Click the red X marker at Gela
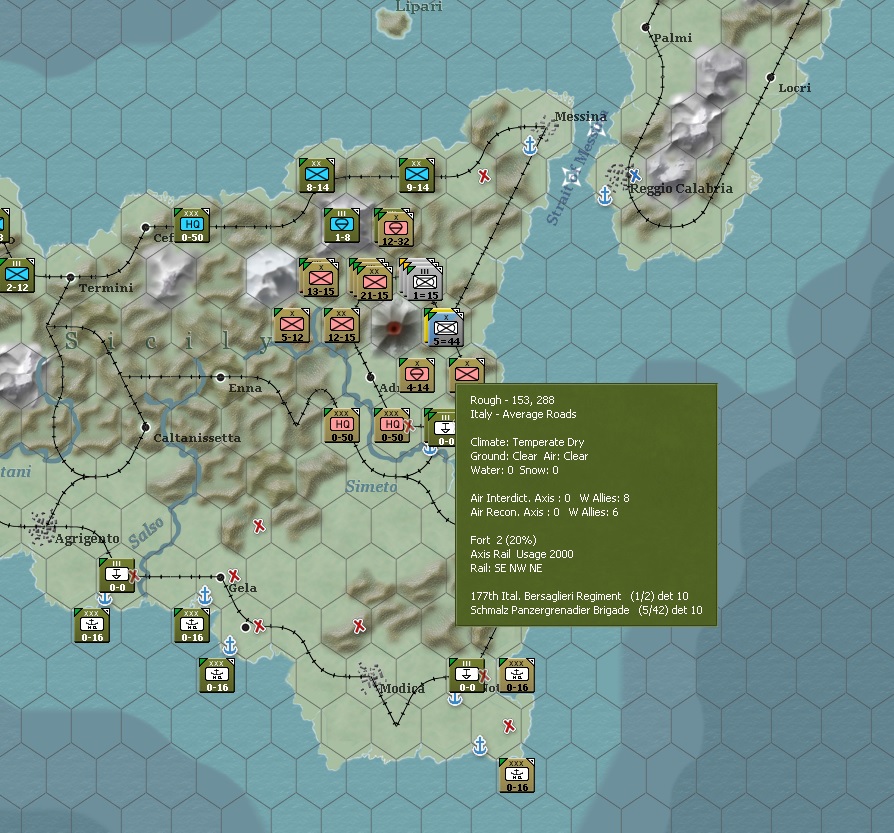894x833 pixels. point(234,575)
